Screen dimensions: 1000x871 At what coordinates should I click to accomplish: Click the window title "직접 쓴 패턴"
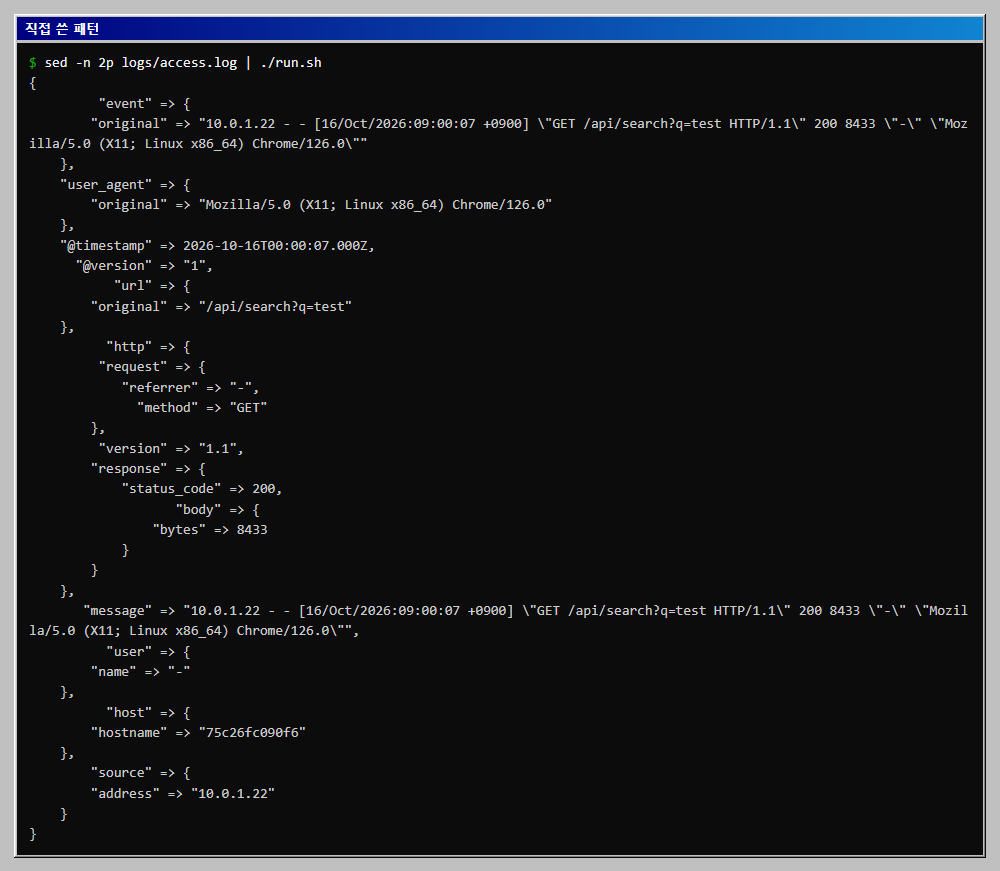(62, 29)
